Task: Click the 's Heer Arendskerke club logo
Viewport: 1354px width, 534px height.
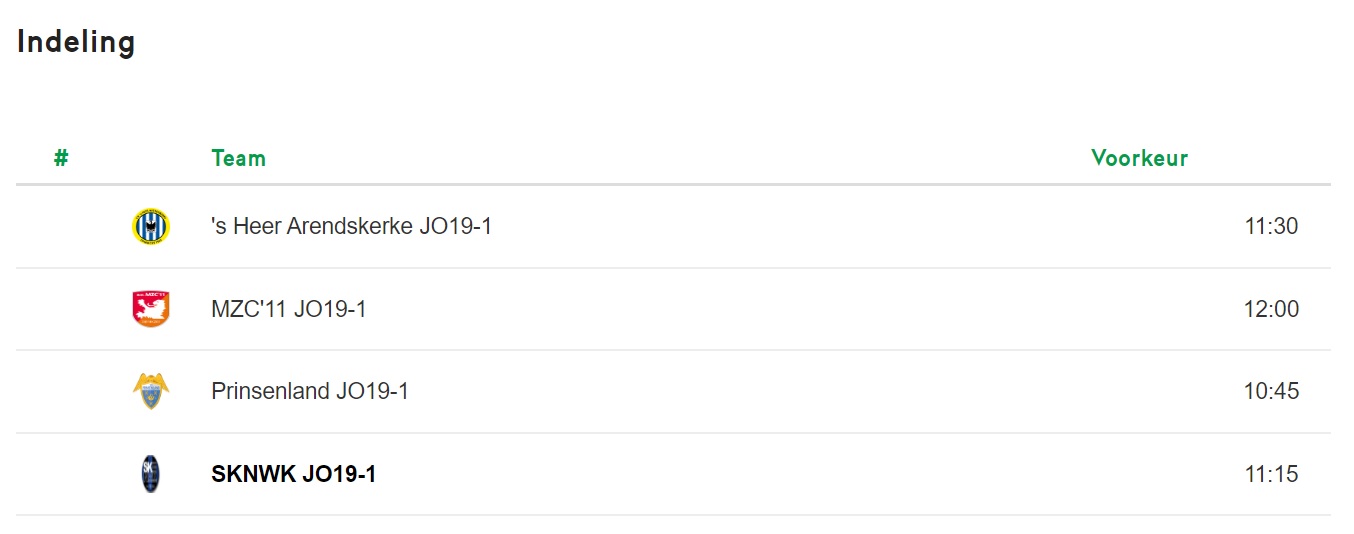Action: [151, 226]
